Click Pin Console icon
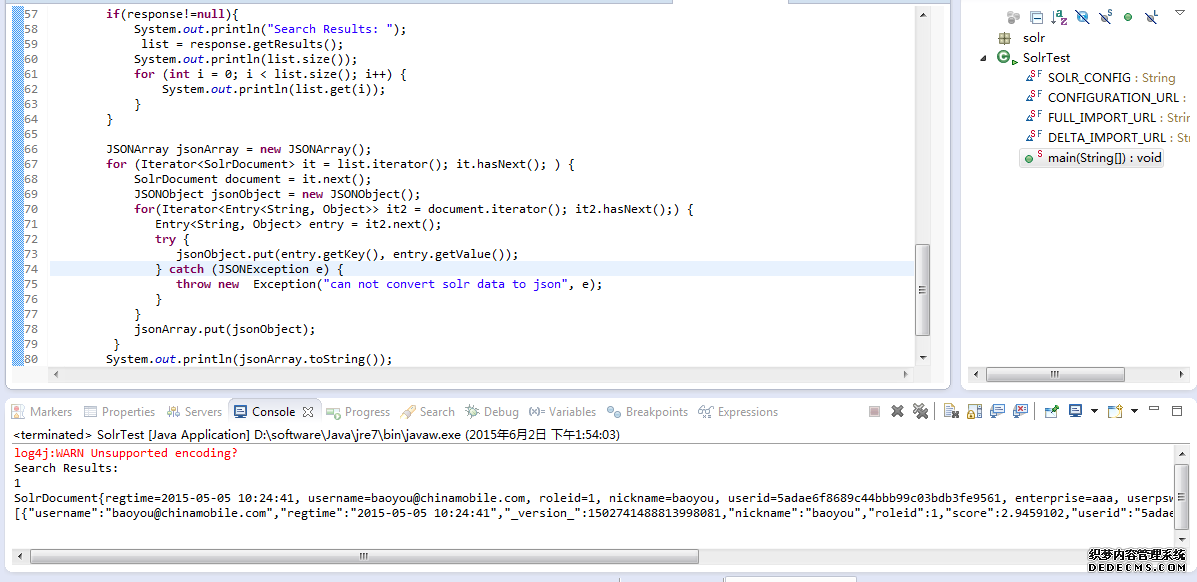Image resolution: width=1197 pixels, height=582 pixels. coord(1051,411)
